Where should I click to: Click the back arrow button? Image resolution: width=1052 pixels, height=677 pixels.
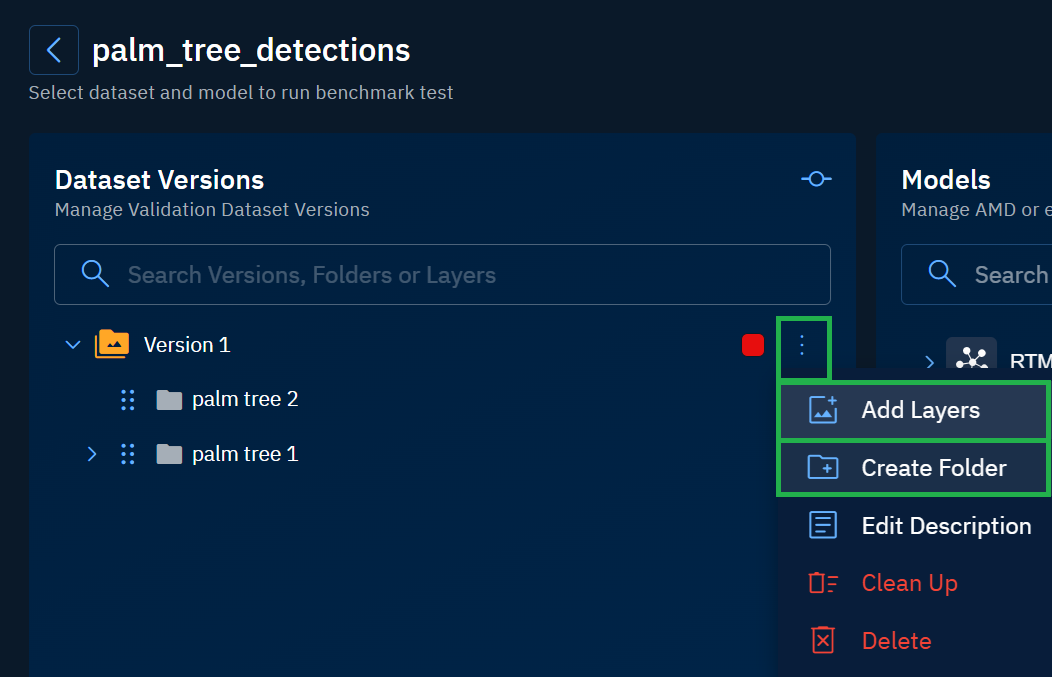(x=54, y=50)
